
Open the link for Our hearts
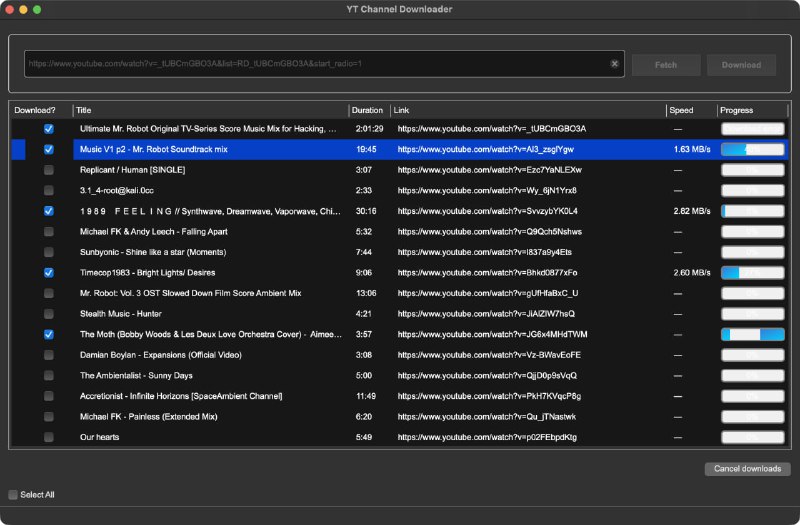click(x=487, y=437)
